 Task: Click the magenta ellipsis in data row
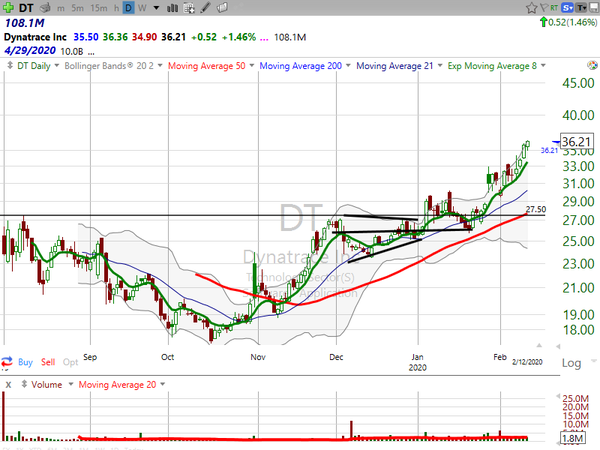pos(264,38)
